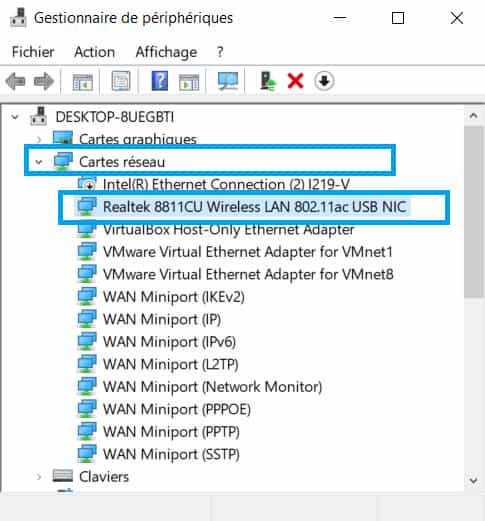Select VMware Virtual Ethernet Adapter for VMnet1

click(248, 252)
